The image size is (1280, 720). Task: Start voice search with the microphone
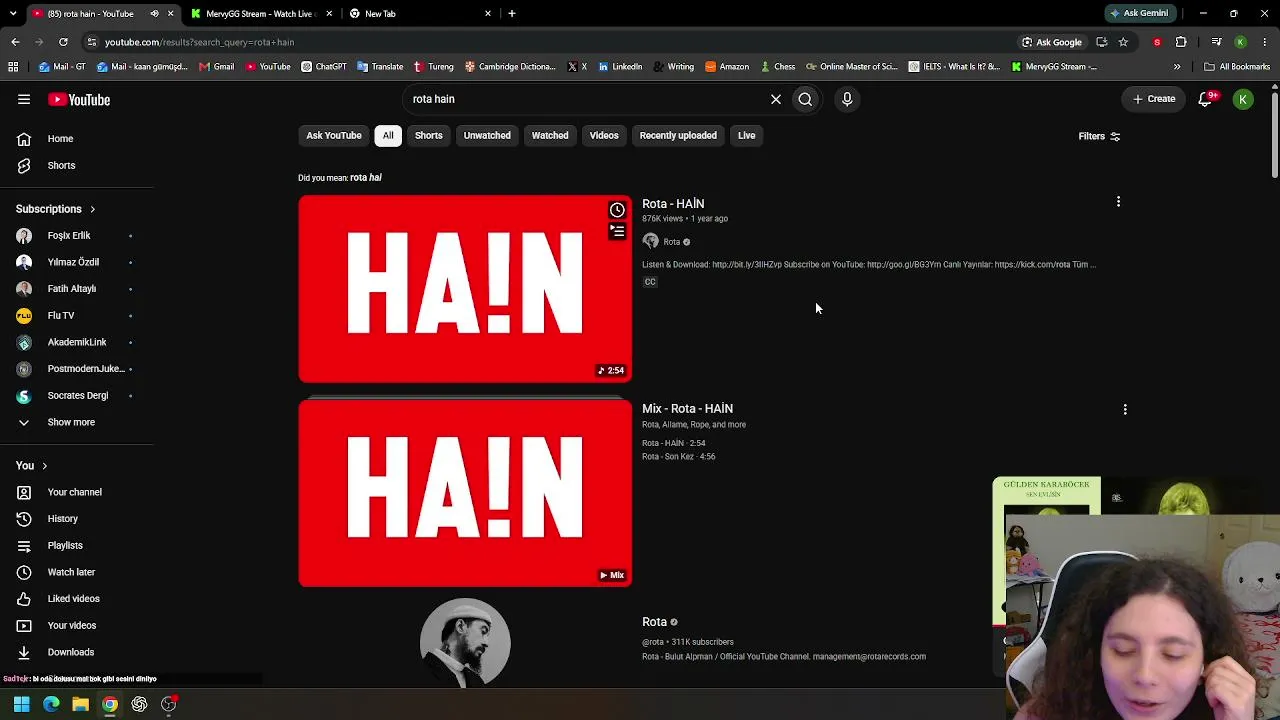coord(847,99)
